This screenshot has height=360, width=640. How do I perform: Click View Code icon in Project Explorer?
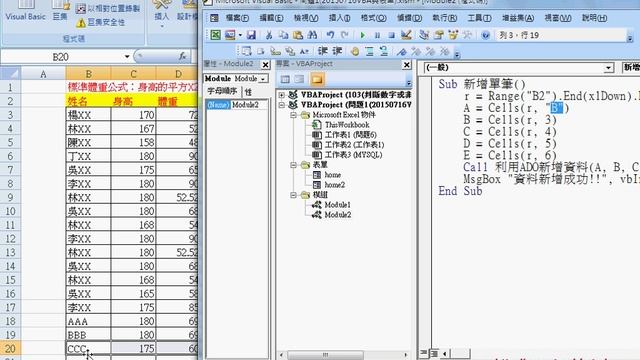285,79
